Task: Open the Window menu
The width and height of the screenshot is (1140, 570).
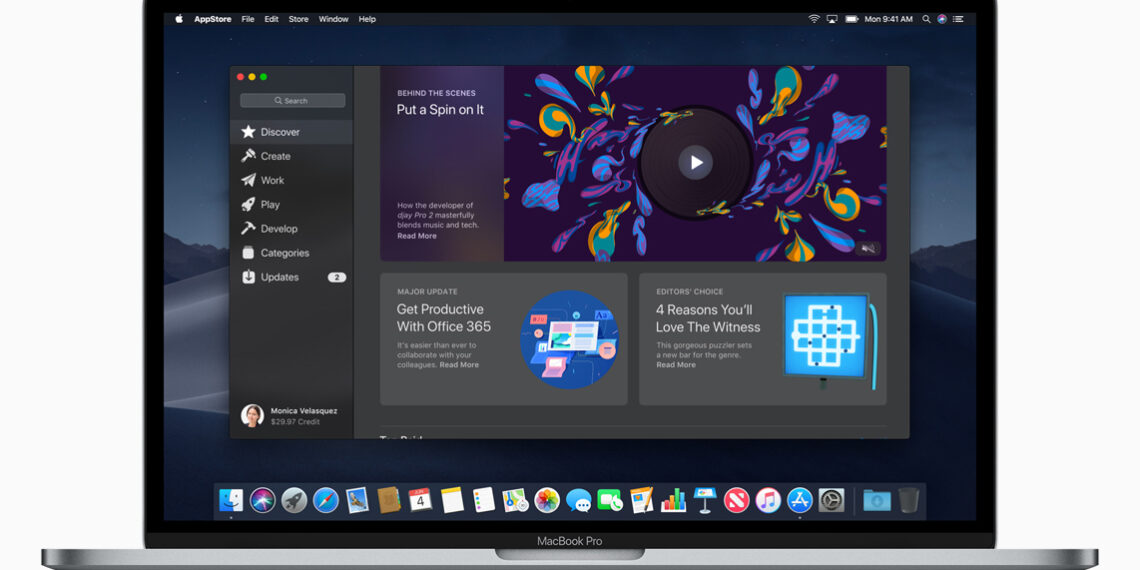Action: pos(333,19)
